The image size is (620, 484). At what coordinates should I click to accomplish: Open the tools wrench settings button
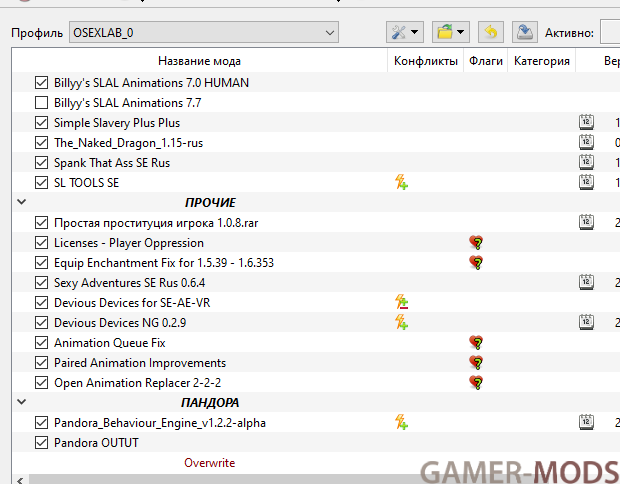(405, 32)
